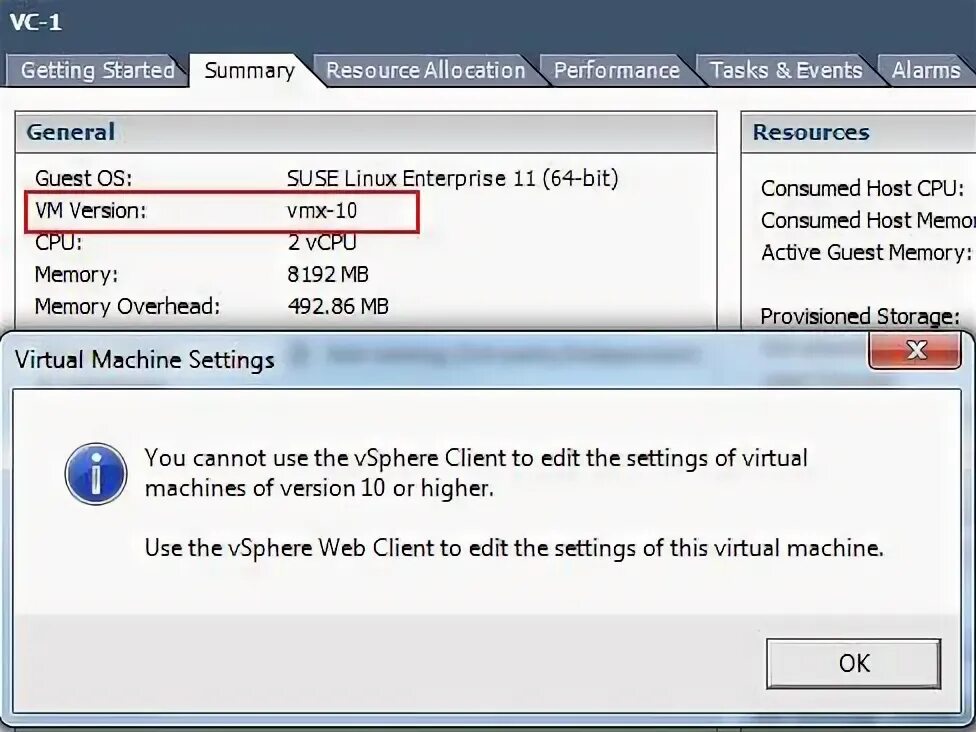Viewport: 976px width, 732px height.
Task: Click the VC-1 title text
Action: click(x=35, y=22)
